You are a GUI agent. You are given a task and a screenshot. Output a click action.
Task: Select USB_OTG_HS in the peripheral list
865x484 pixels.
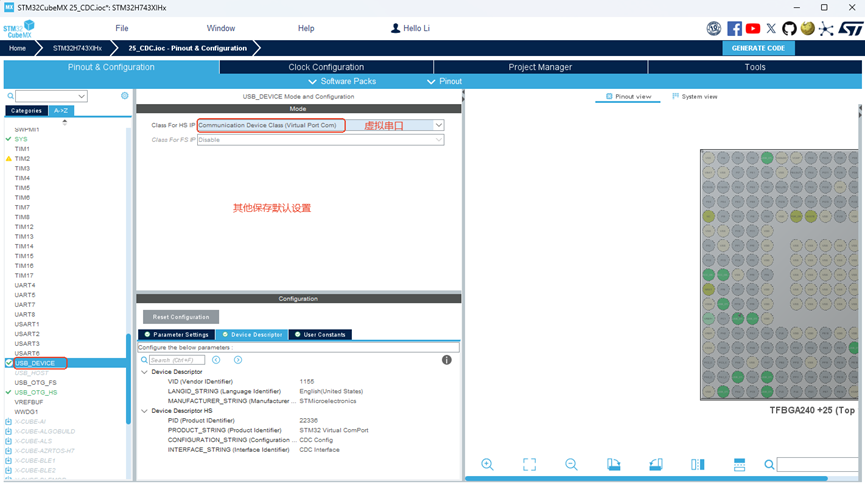coord(36,392)
